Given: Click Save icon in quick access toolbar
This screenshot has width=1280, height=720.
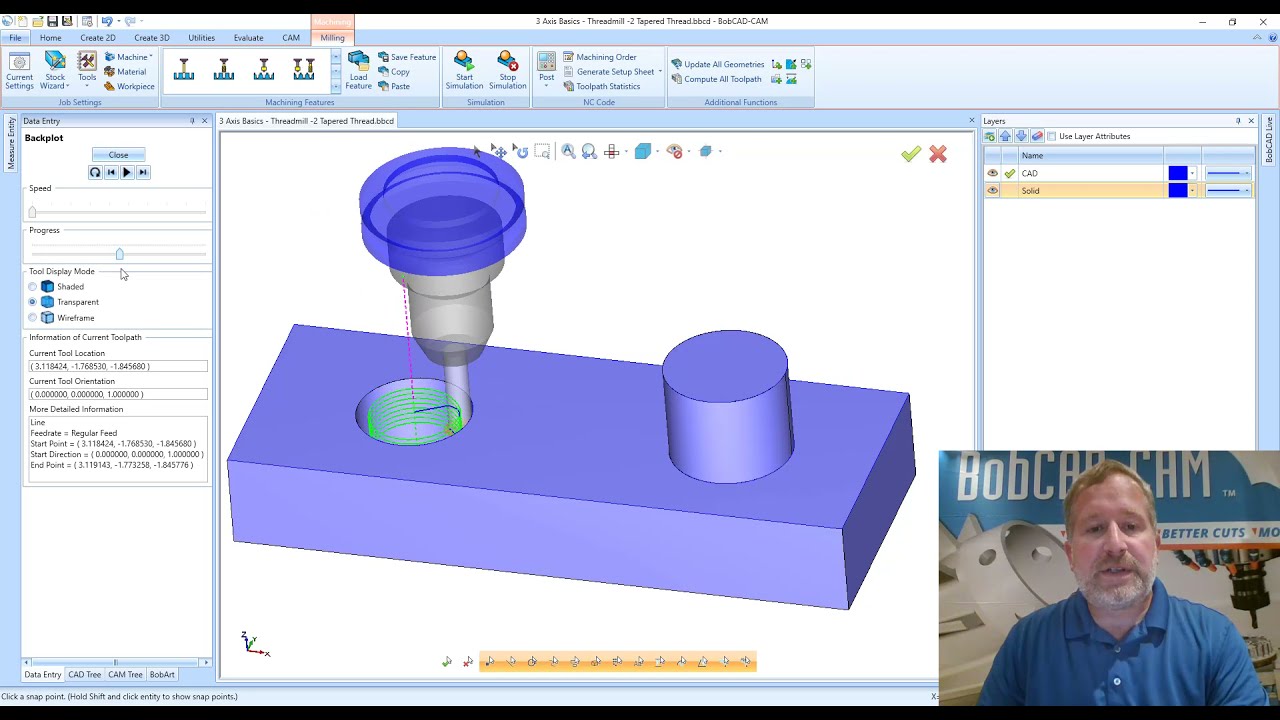Looking at the screenshot, I should click(52, 21).
